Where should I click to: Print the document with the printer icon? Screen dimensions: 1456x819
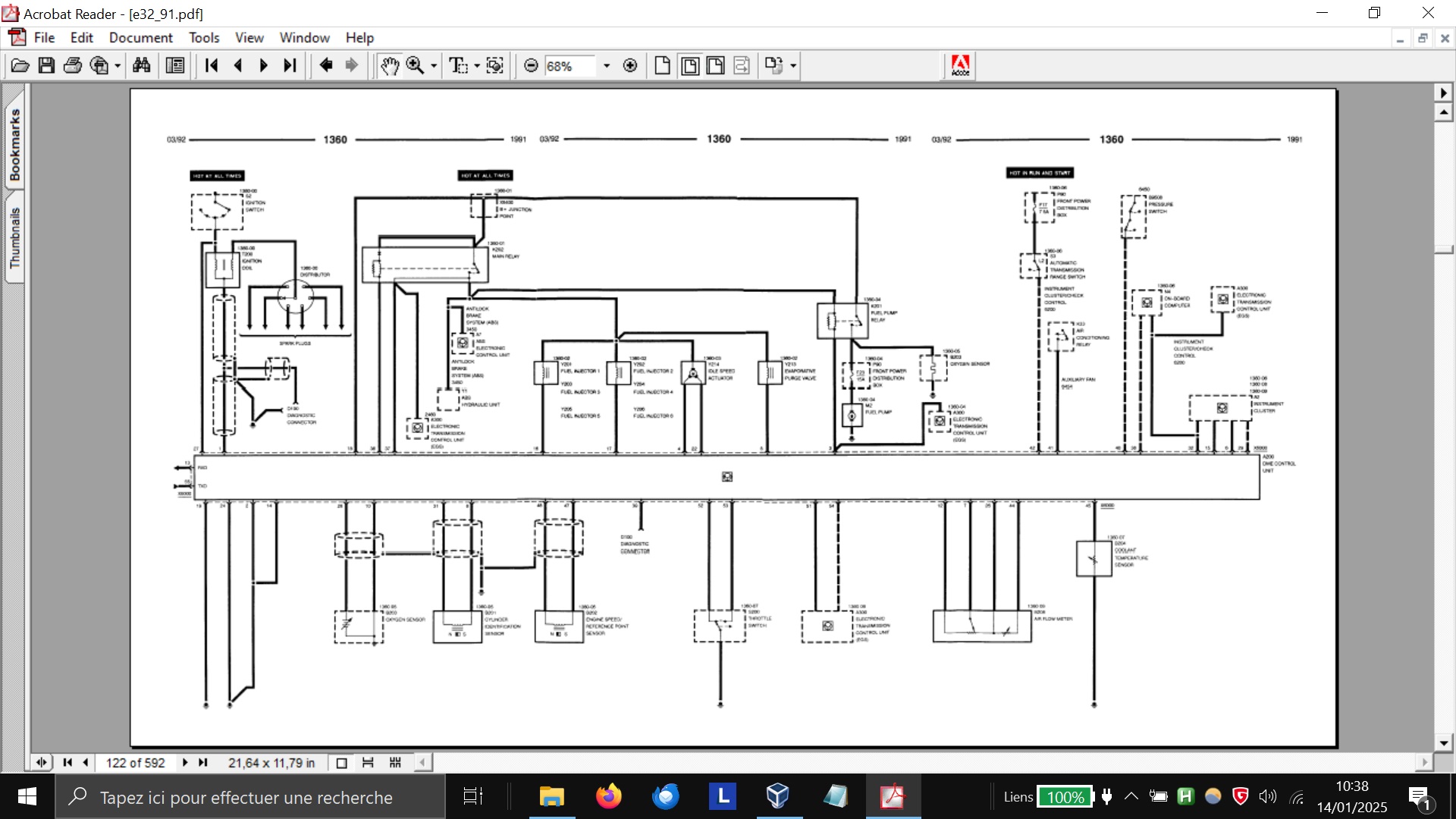click(x=73, y=66)
